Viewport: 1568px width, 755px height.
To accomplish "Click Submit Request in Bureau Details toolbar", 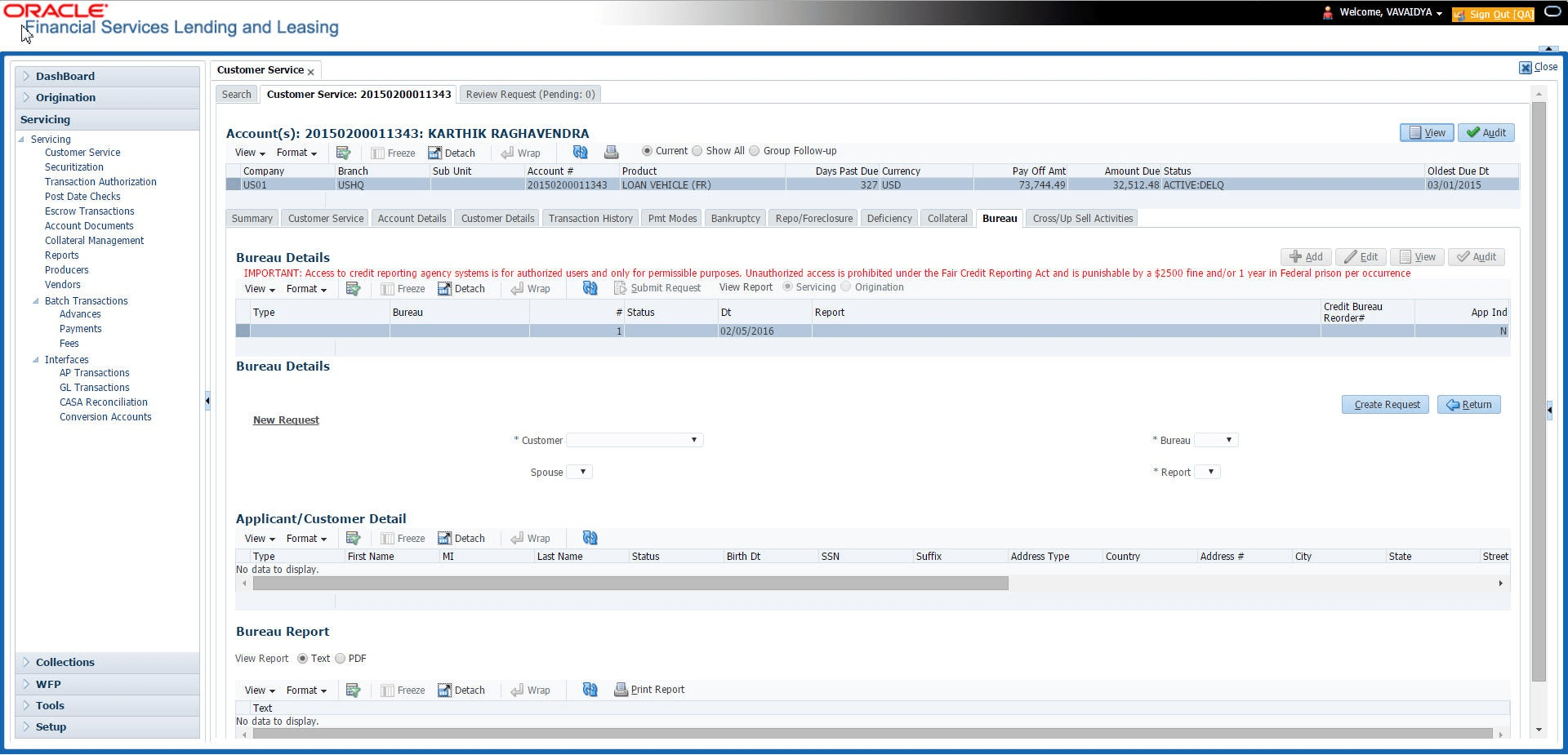I will [x=657, y=288].
